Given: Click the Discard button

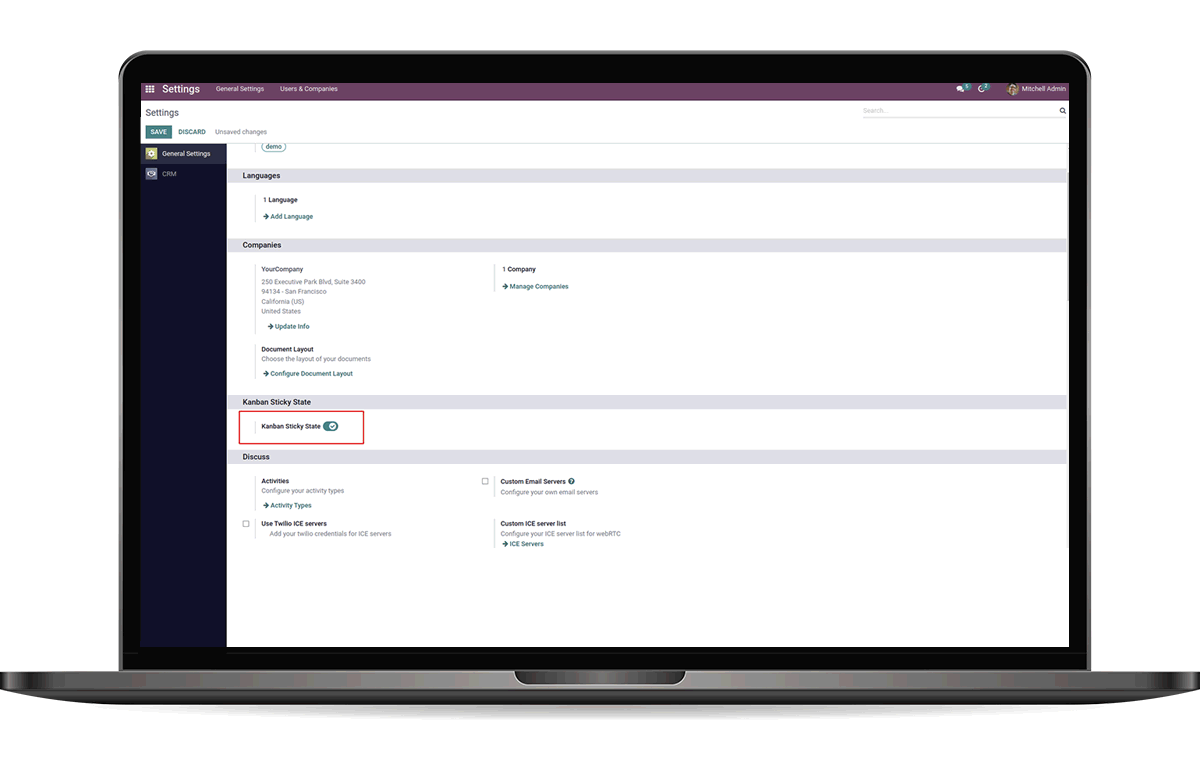Looking at the screenshot, I should 192,132.
